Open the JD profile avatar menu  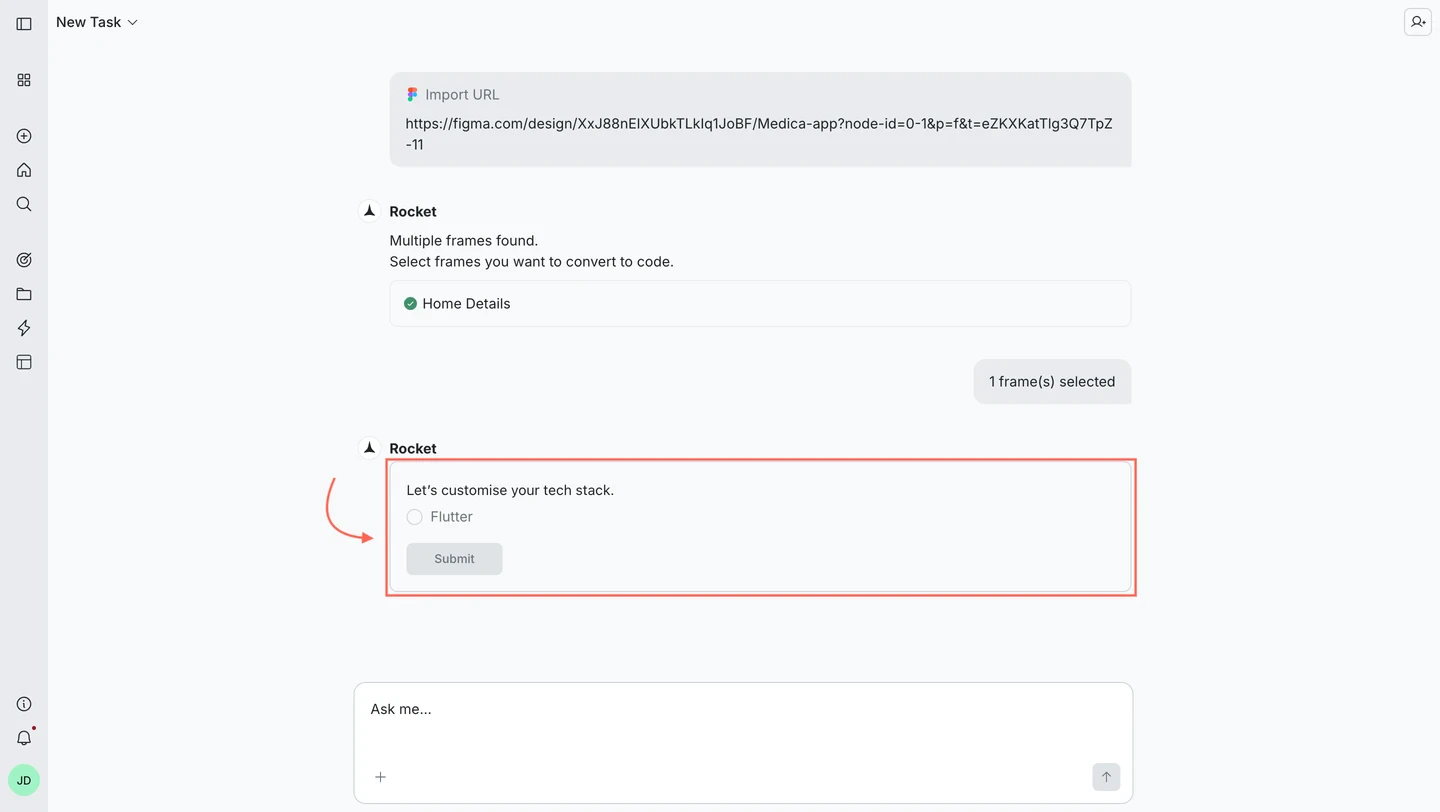tap(24, 779)
